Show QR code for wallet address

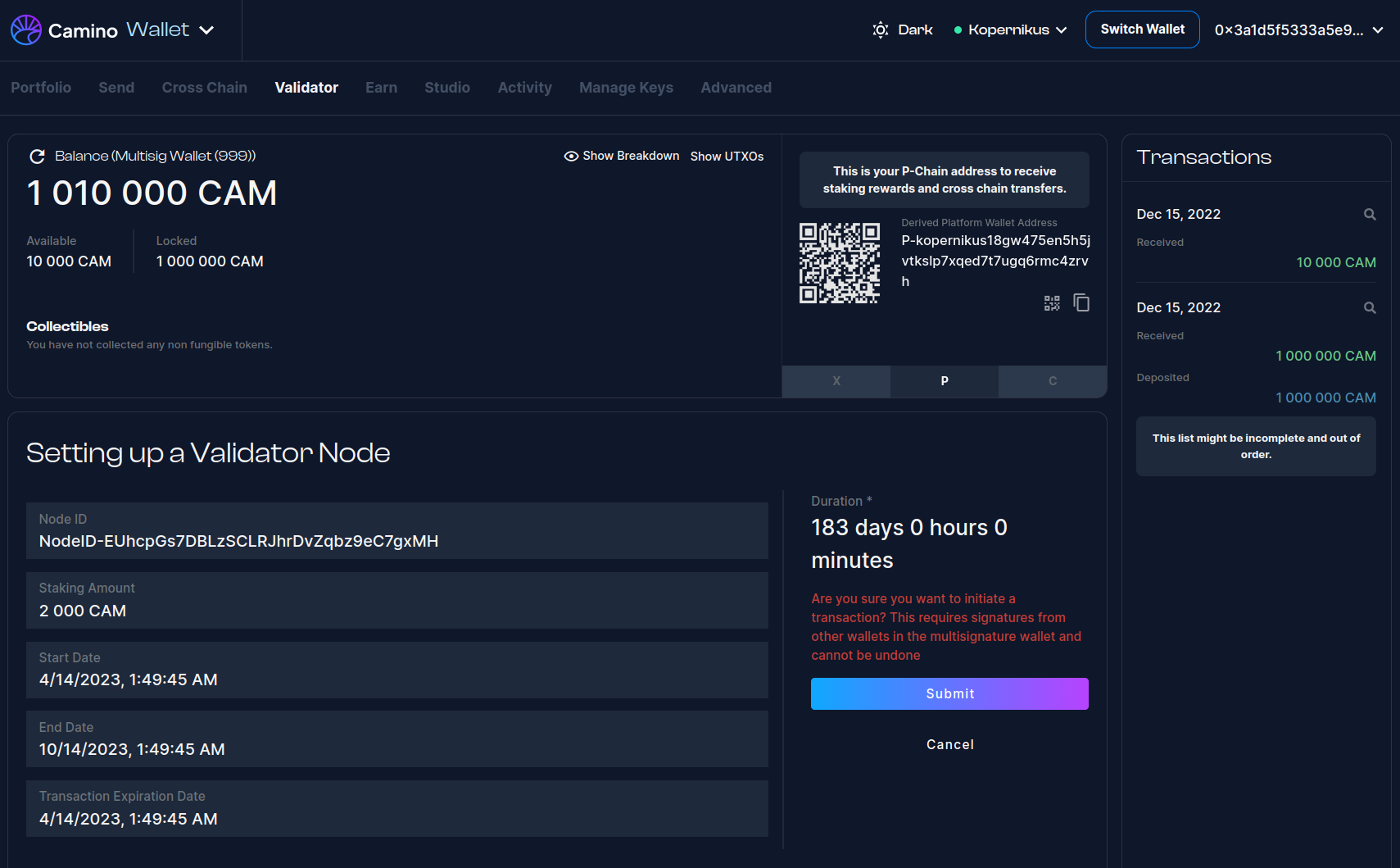[1052, 303]
